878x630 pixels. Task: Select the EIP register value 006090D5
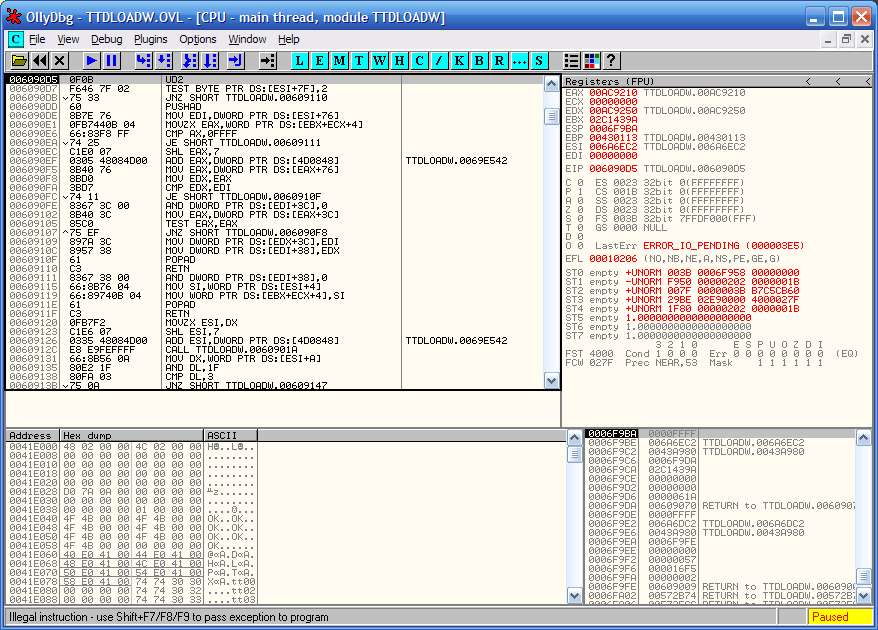tap(613, 169)
